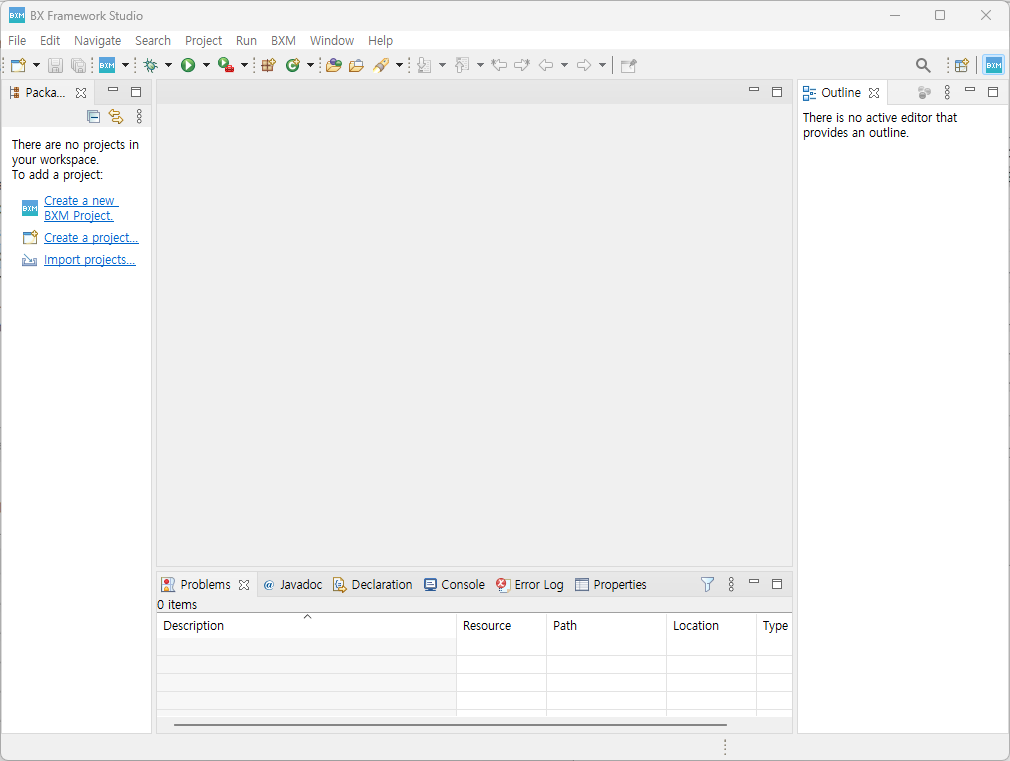Maximize the Outline view panel
Screen dimensions: 1010x761
pyautogui.click(x=993, y=92)
